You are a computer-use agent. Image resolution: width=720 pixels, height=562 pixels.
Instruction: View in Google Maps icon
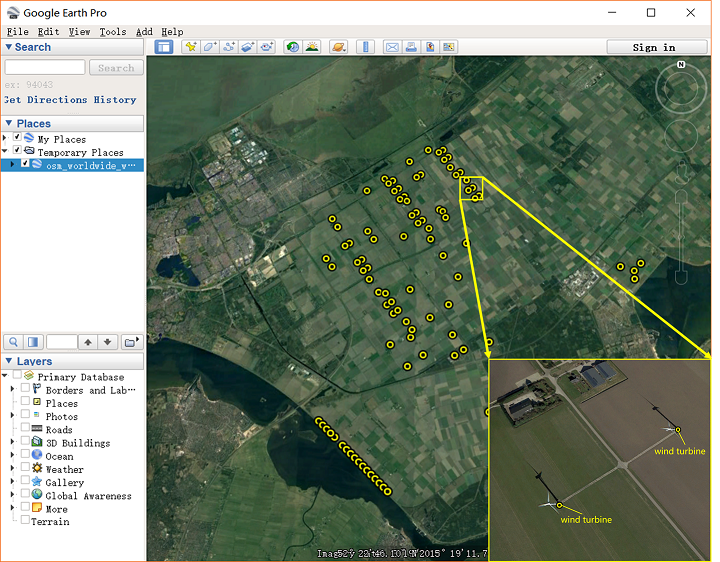coord(448,47)
